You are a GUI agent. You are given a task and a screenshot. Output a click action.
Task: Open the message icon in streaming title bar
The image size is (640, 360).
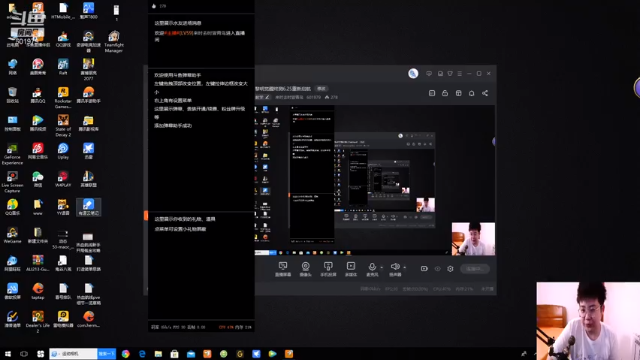[x=429, y=73]
